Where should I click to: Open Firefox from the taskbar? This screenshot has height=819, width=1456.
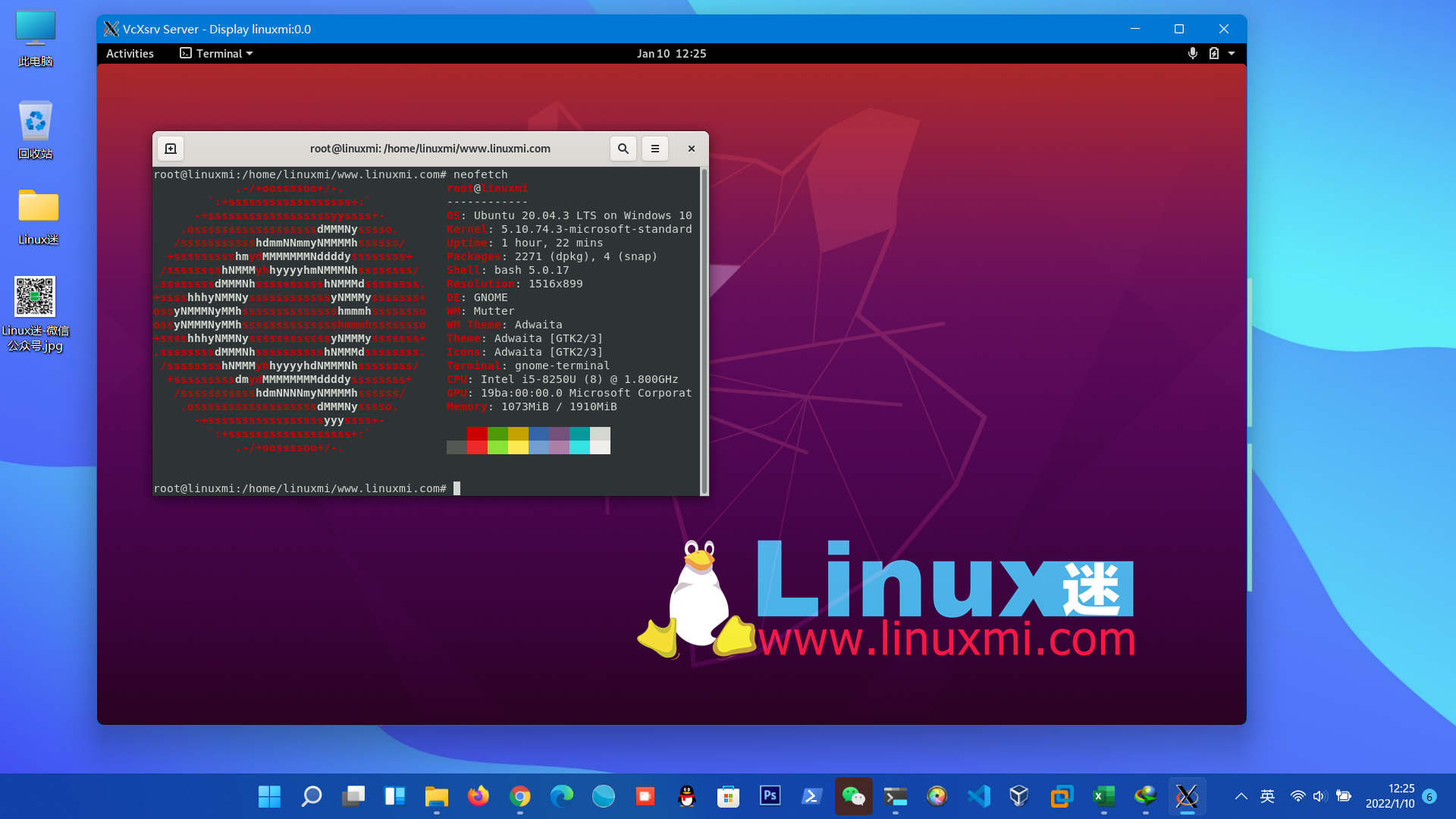click(x=479, y=796)
